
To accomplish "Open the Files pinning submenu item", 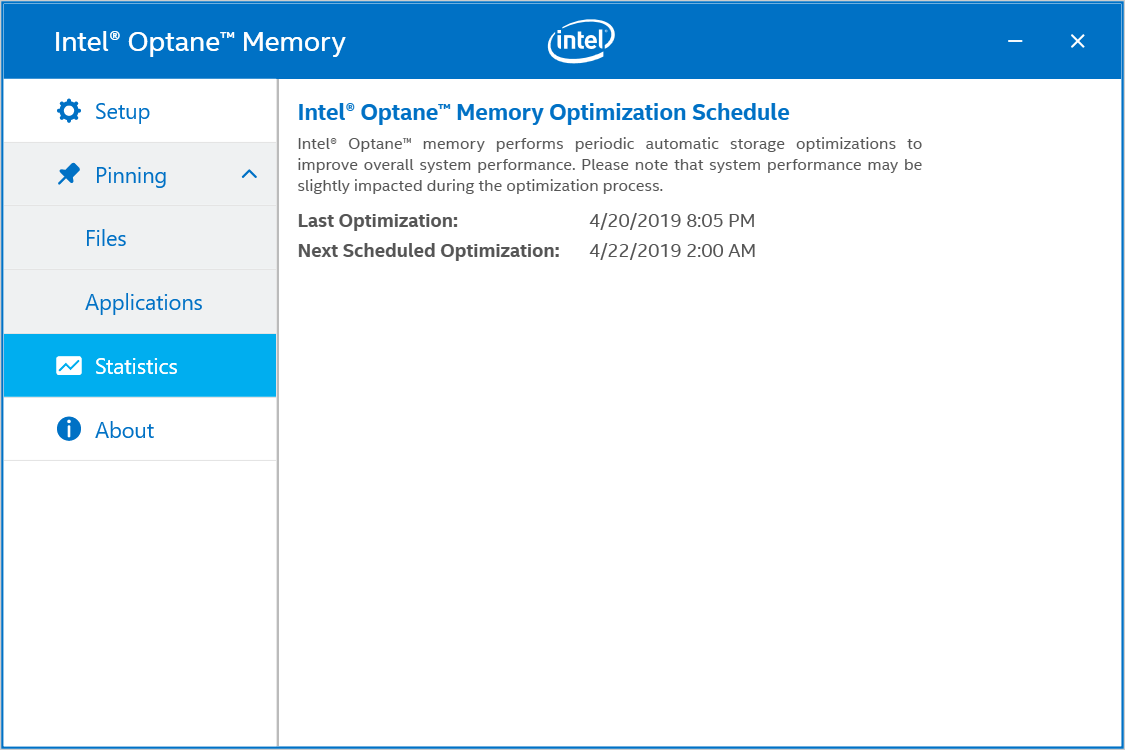I will tap(105, 238).
